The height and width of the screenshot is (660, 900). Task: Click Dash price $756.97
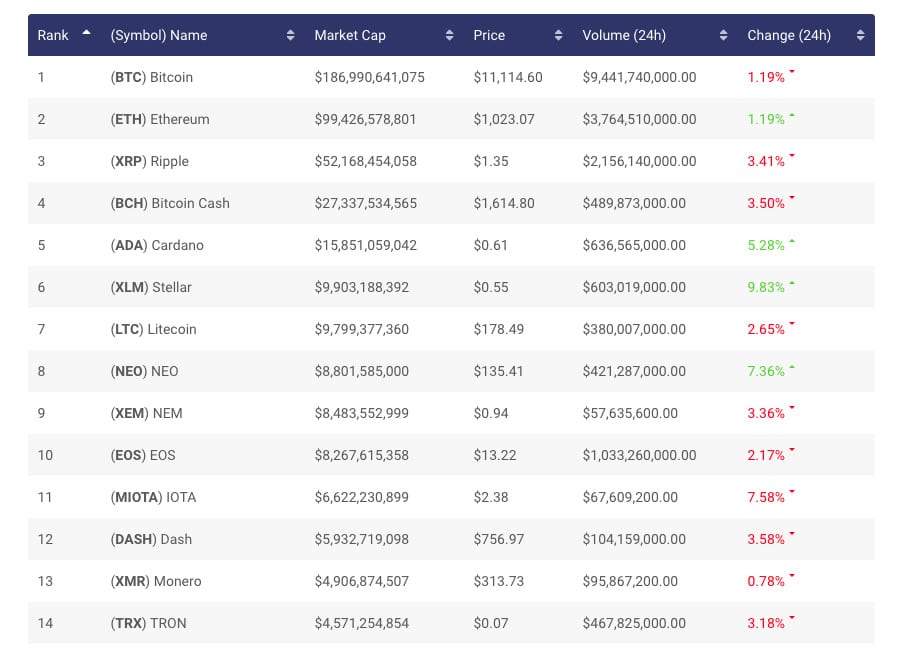pos(499,539)
